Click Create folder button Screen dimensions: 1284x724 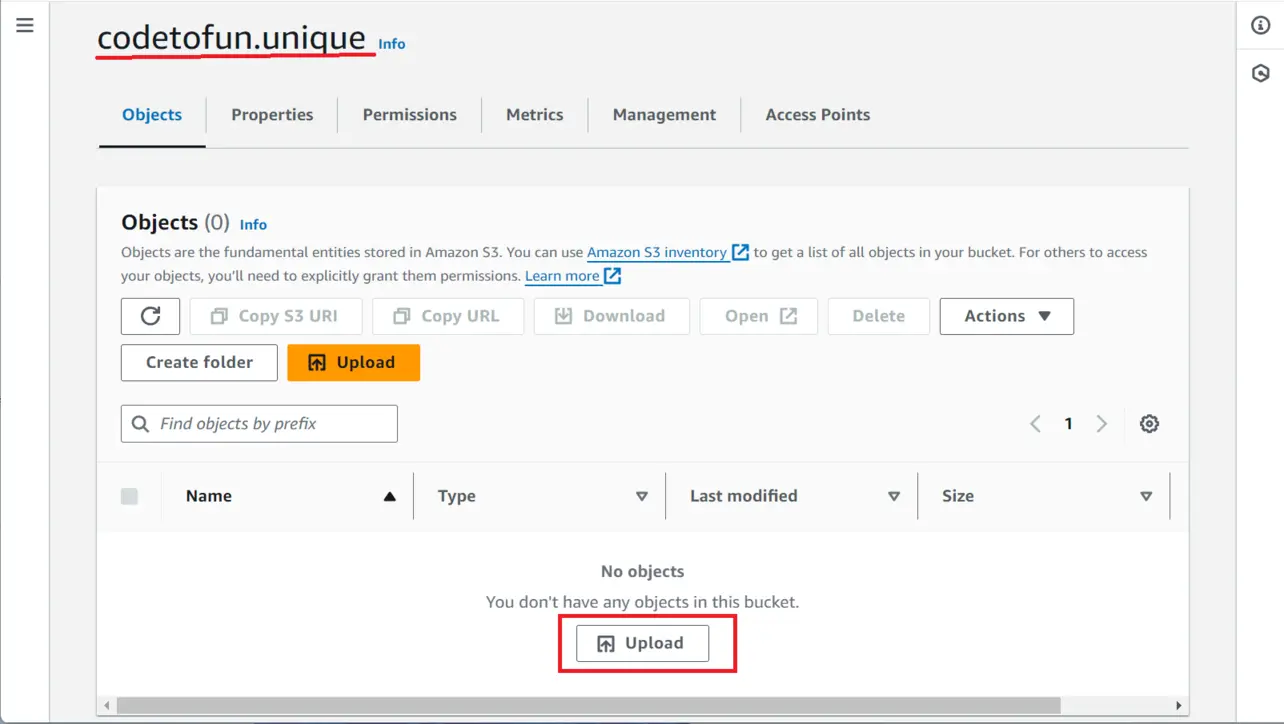[199, 362]
